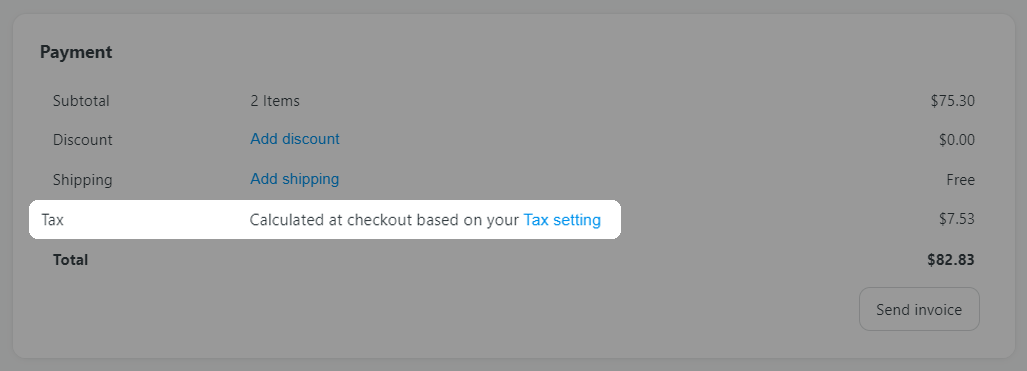Select the $82.83 total amount

950,260
